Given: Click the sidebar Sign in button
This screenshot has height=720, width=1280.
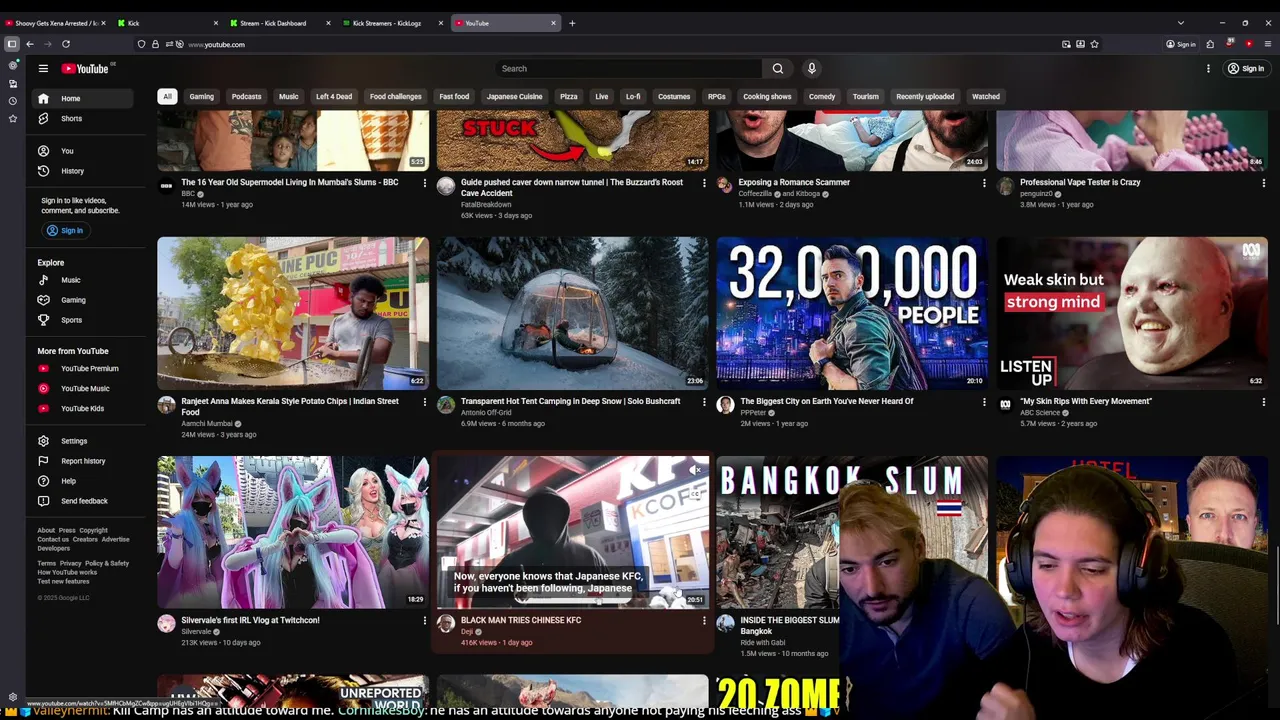Looking at the screenshot, I should (64, 230).
